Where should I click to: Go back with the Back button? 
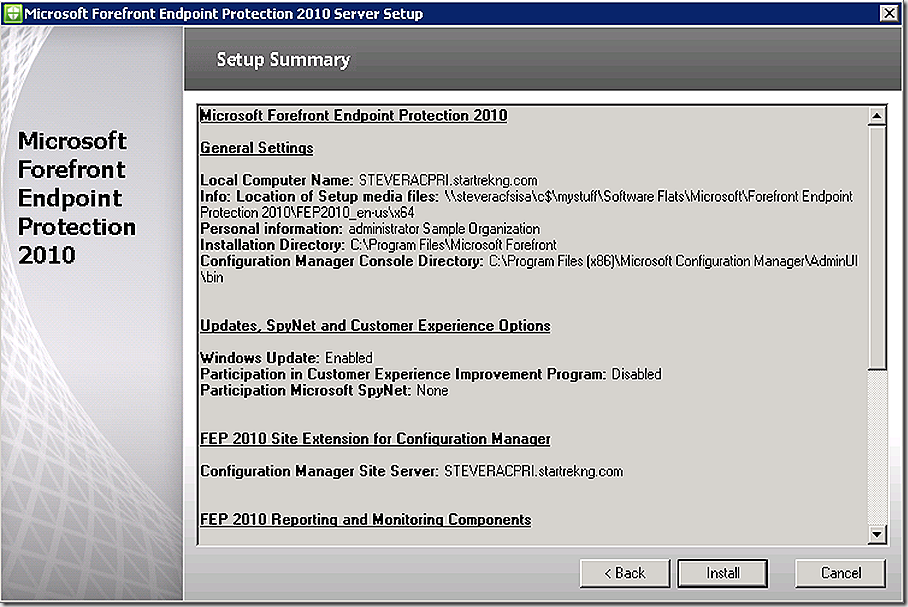(625, 573)
